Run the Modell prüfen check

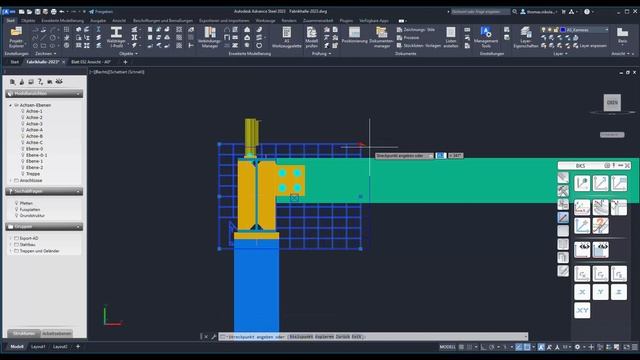click(311, 38)
